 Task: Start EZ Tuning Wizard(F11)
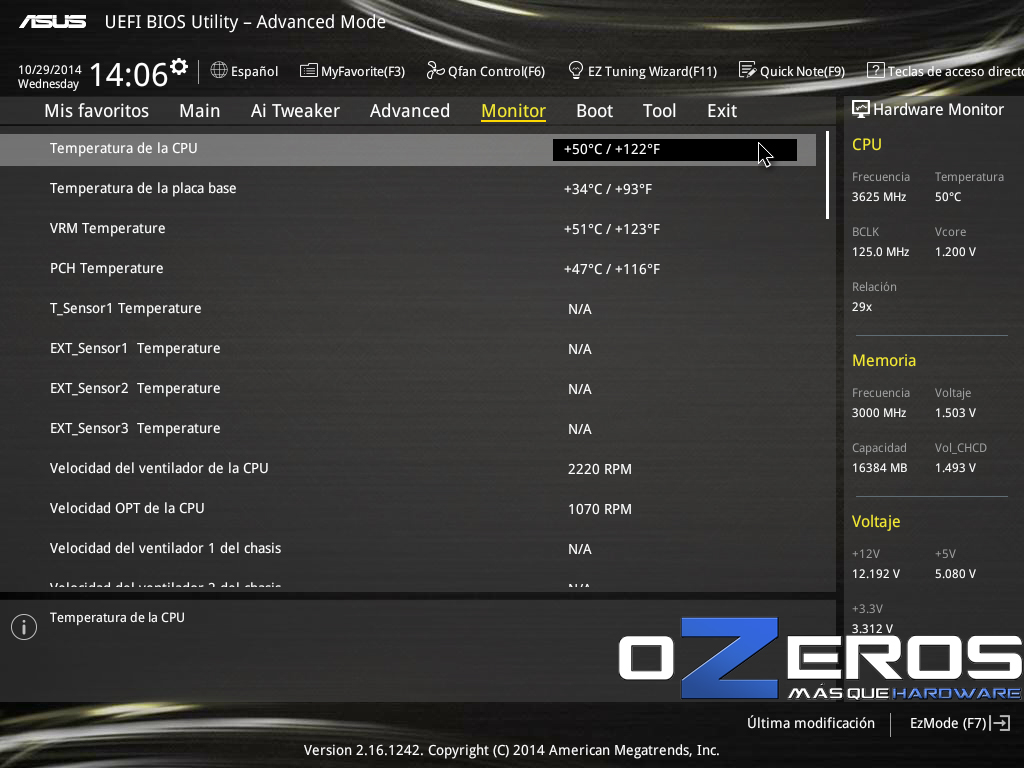[x=643, y=71]
